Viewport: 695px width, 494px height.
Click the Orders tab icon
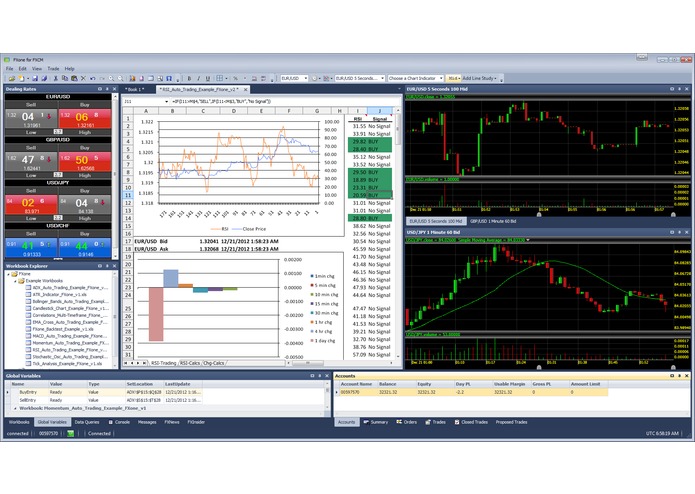tap(399, 422)
